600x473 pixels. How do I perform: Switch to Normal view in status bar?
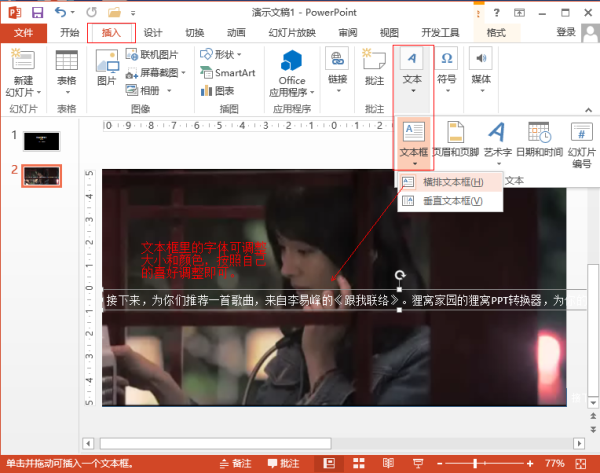click(329, 463)
